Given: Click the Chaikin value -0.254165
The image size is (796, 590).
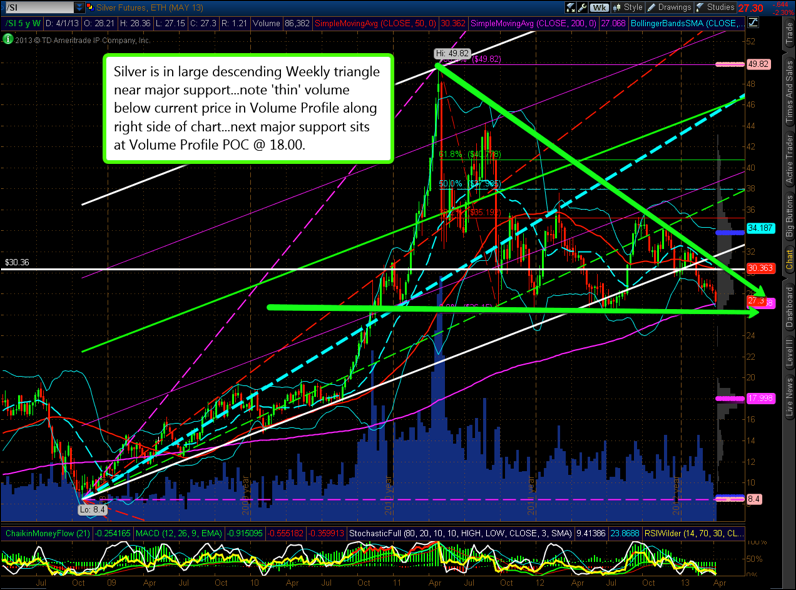Looking at the screenshot, I should tap(112, 534).
